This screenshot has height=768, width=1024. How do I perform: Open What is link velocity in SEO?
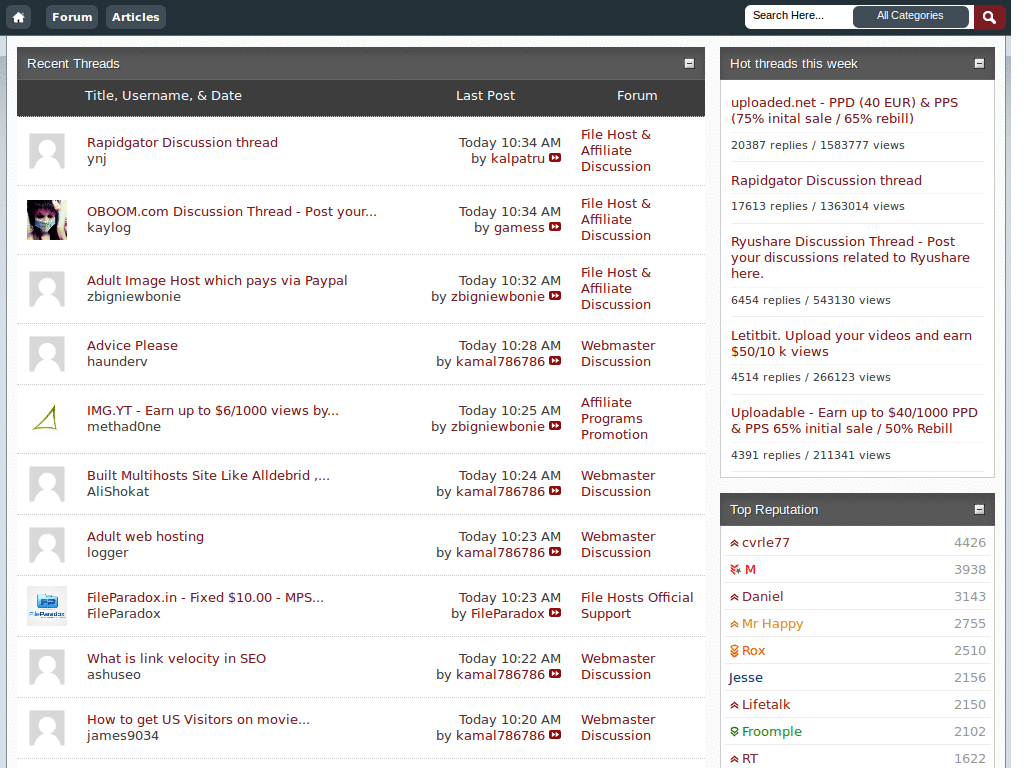176,658
